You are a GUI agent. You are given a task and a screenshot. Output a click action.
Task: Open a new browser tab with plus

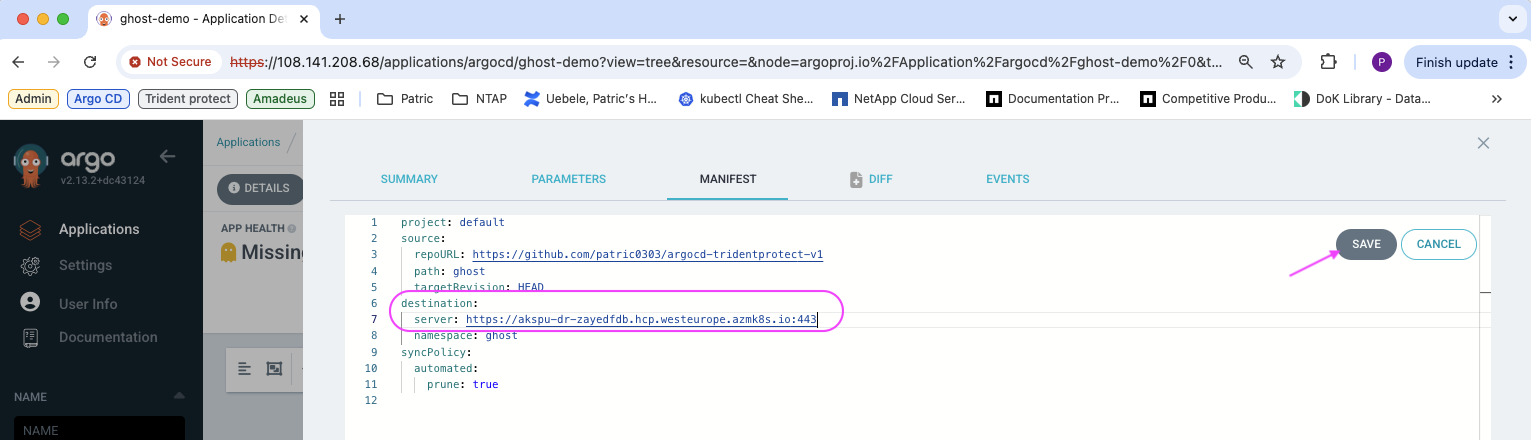click(x=339, y=19)
